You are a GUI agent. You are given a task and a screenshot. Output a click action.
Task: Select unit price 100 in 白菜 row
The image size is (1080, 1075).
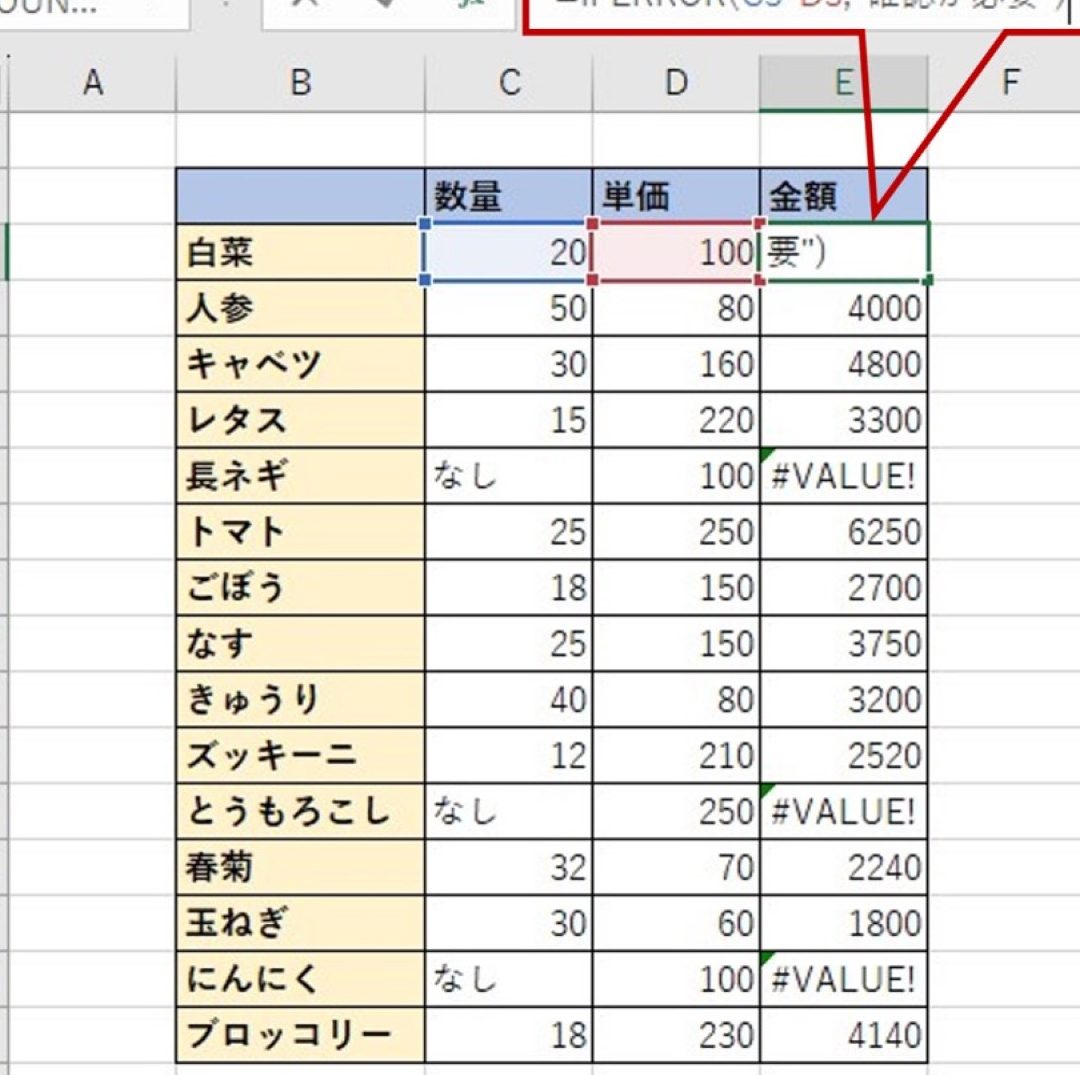click(676, 252)
